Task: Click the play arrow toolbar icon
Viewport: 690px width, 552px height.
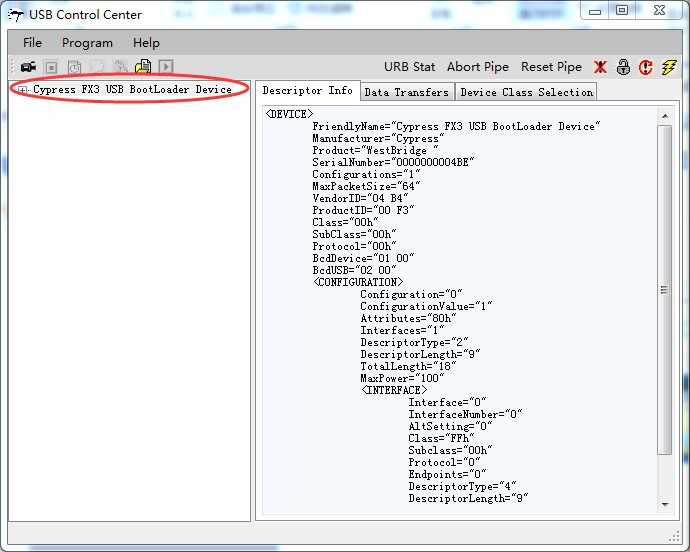Action: click(x=166, y=67)
